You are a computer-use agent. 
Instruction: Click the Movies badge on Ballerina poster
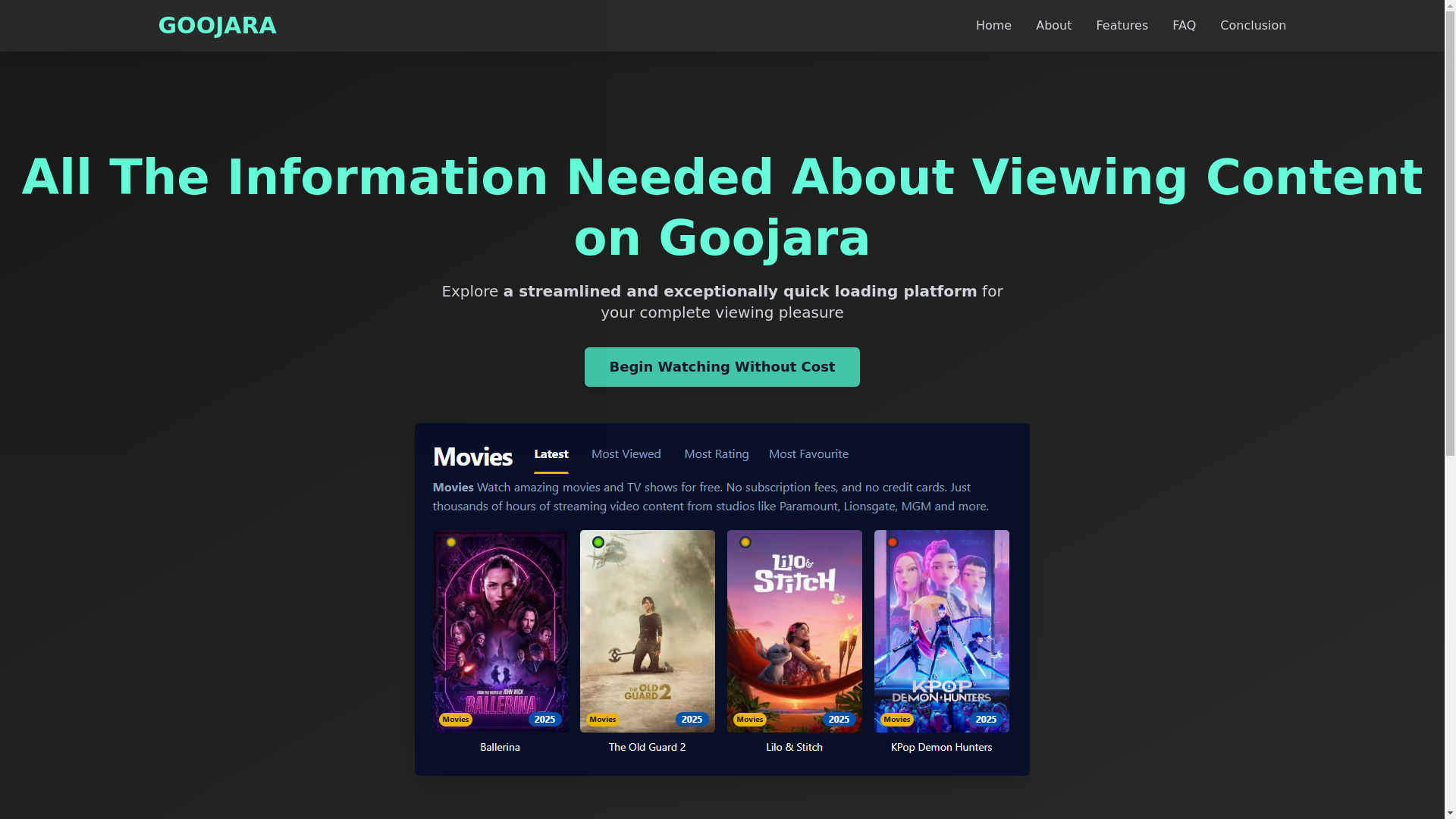point(456,720)
